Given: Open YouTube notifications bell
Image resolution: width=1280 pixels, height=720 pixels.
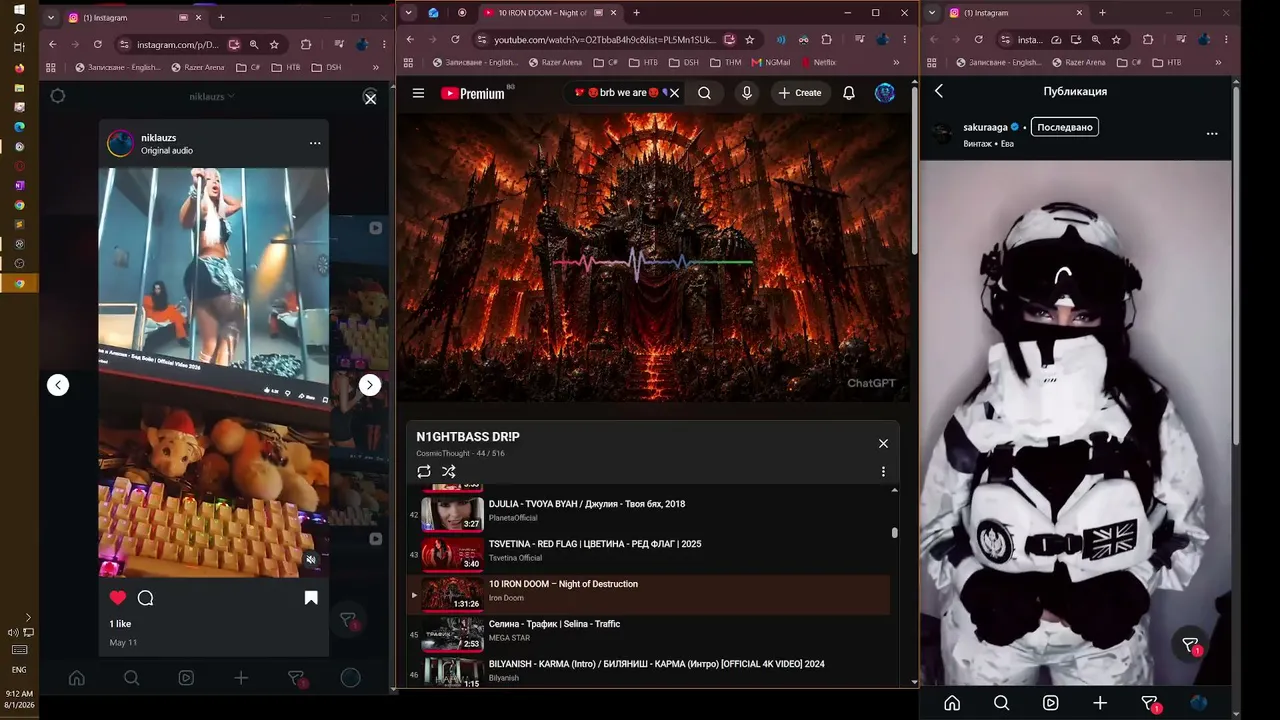Looking at the screenshot, I should (849, 93).
